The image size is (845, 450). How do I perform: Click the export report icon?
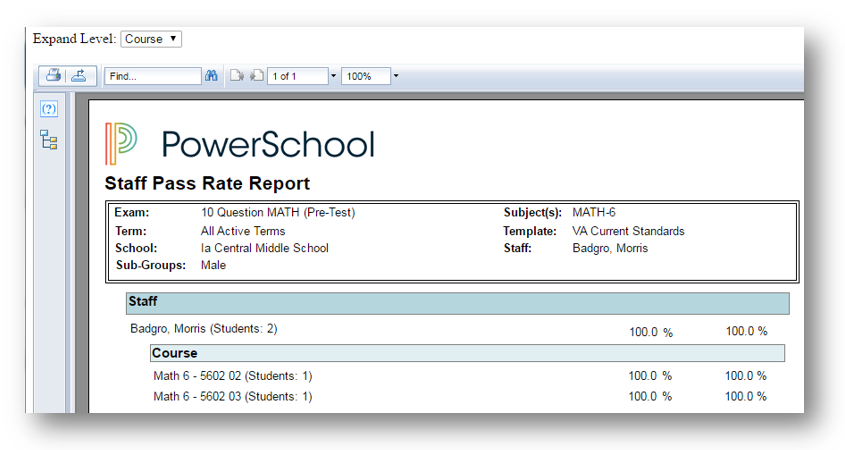79,75
